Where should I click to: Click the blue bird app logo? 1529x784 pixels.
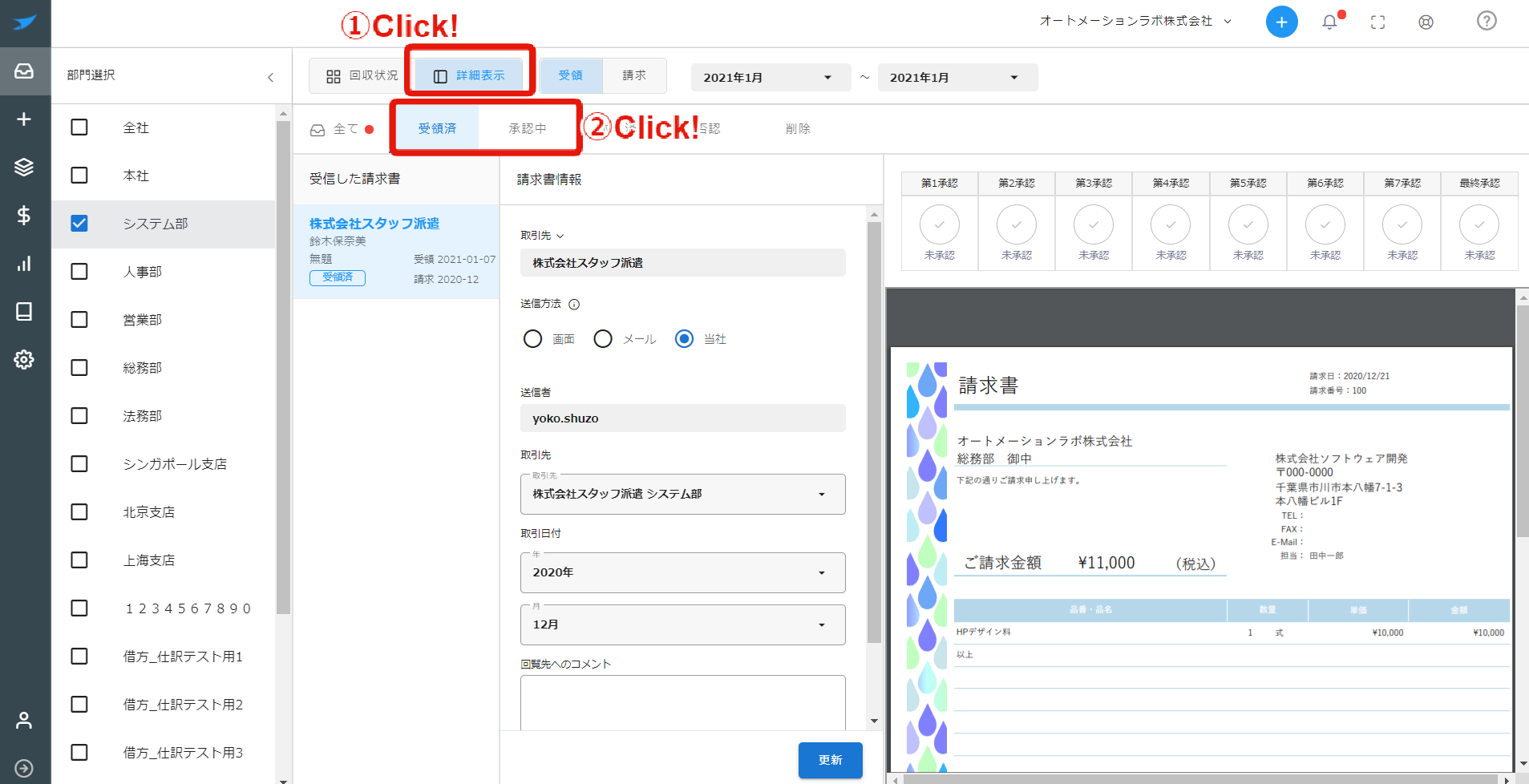pyautogui.click(x=24, y=22)
